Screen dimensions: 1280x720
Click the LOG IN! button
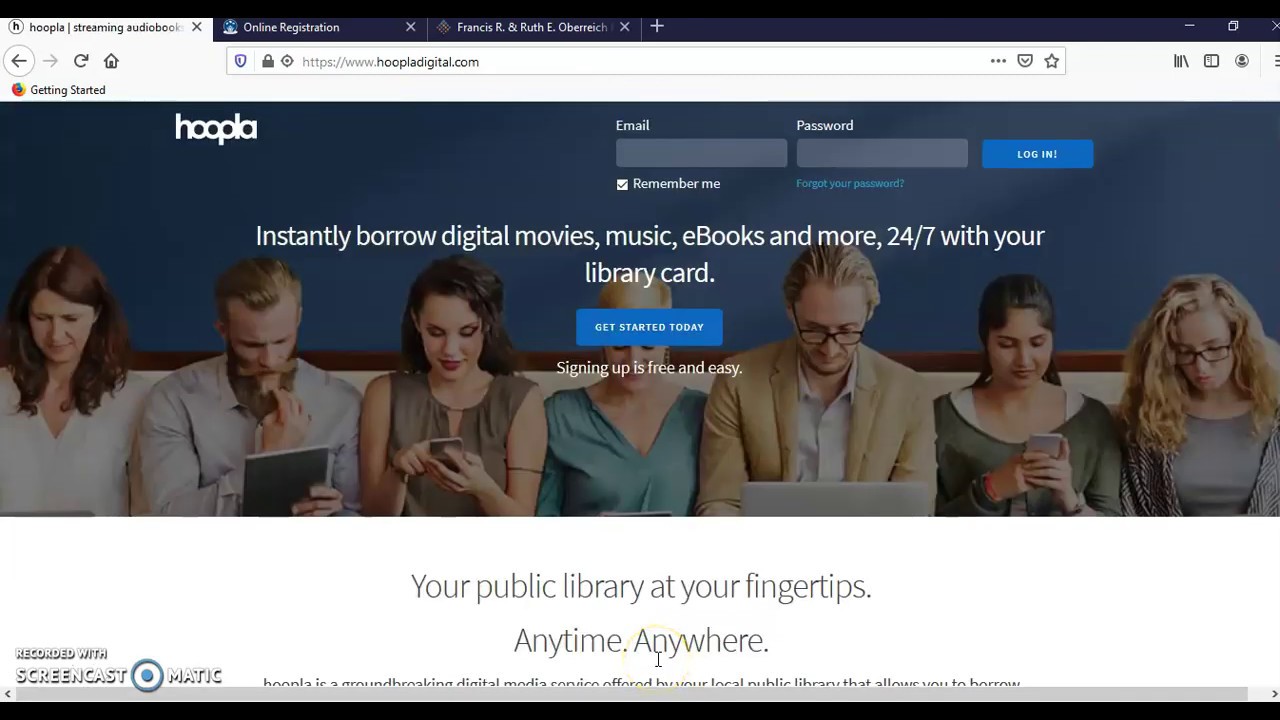pyautogui.click(x=1037, y=154)
